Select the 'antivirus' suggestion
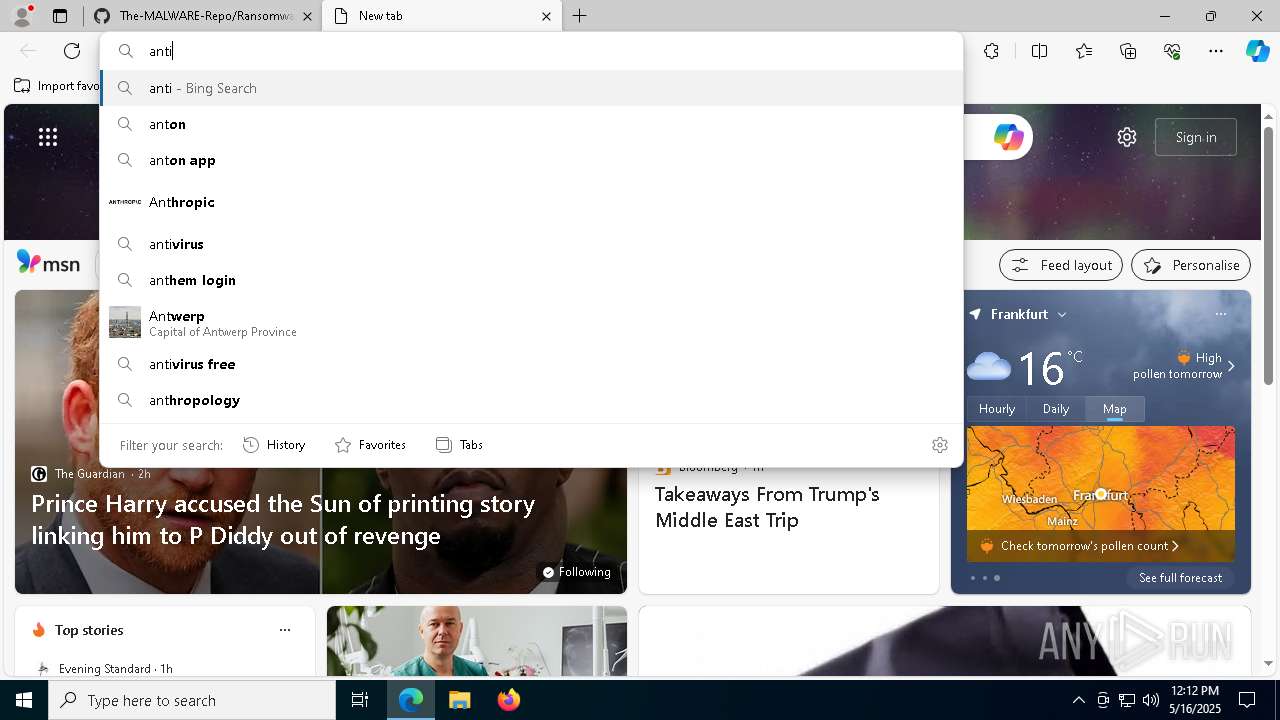This screenshot has width=1280, height=720. [532, 244]
